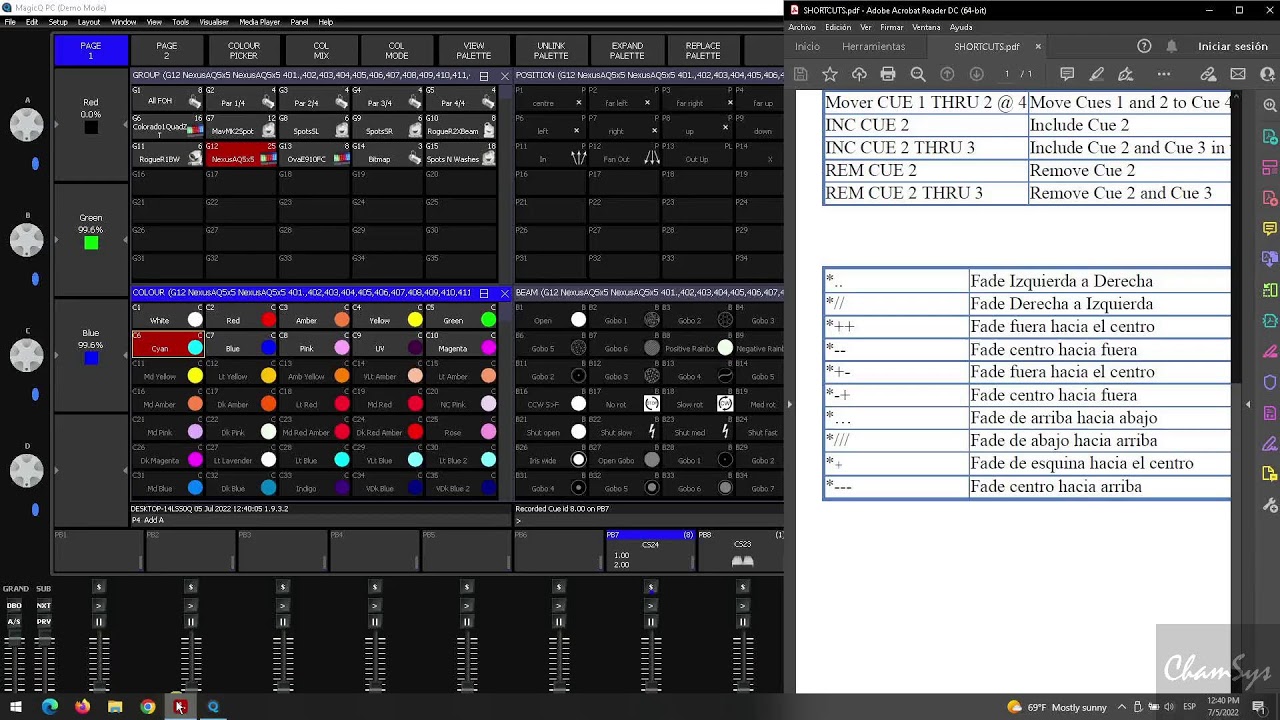Open File Explorer from the taskbar
This screenshot has height=720, width=1280.
tap(115, 707)
